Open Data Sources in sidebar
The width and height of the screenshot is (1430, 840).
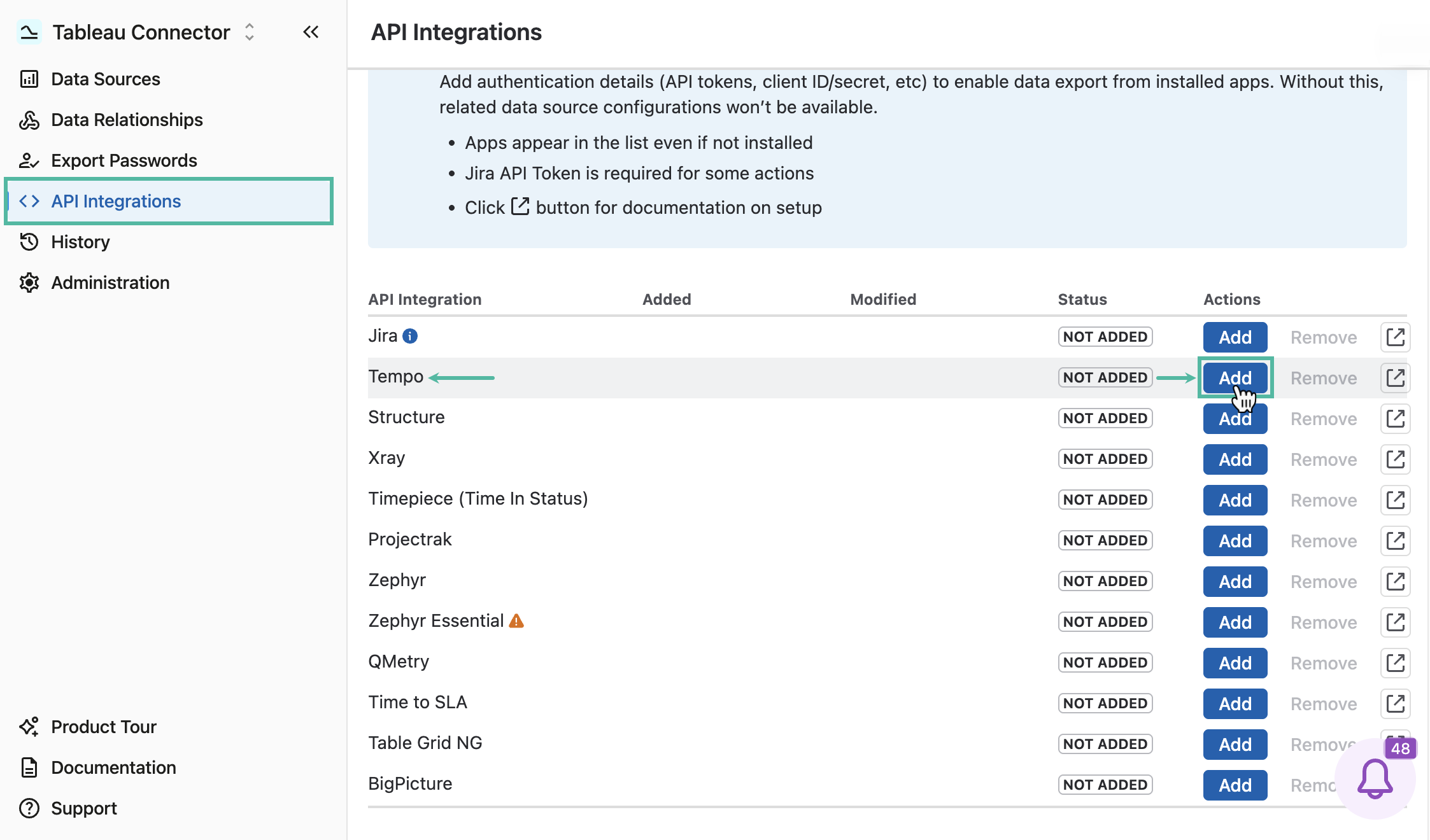(x=106, y=79)
